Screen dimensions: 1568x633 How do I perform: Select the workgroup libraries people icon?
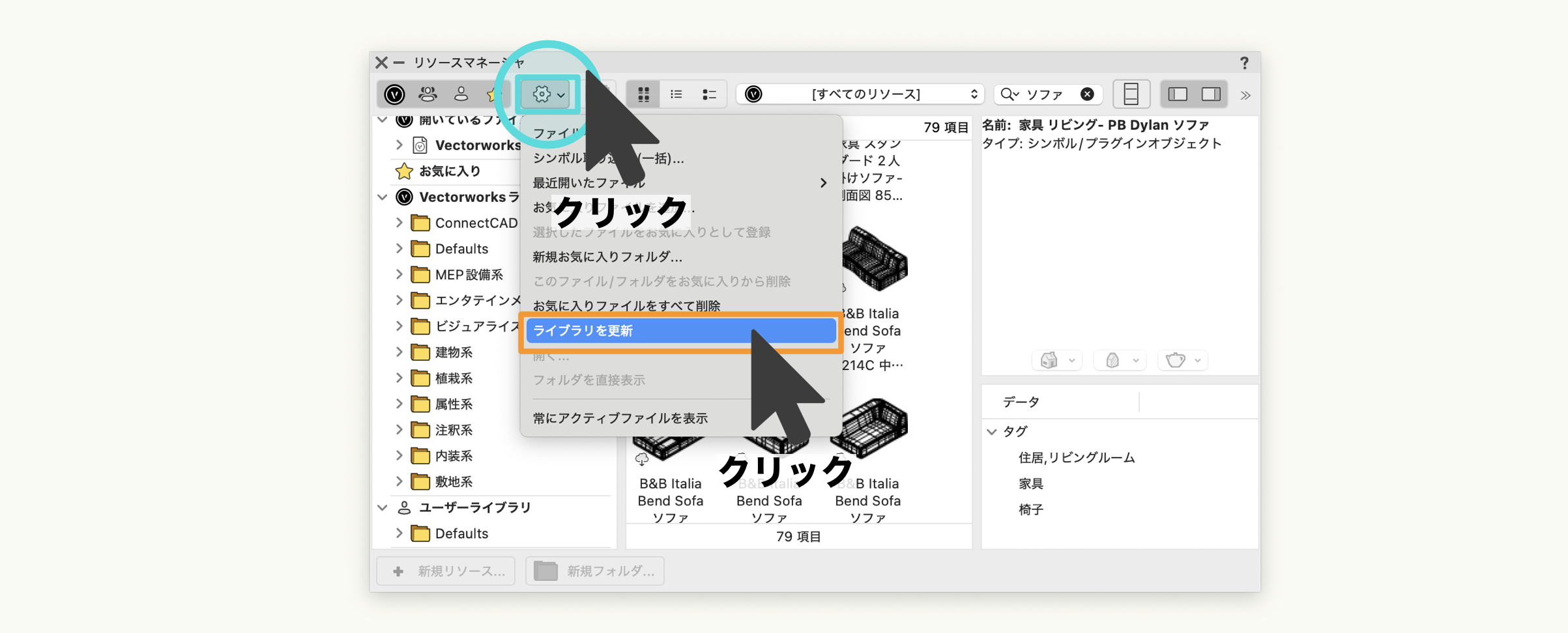428,94
